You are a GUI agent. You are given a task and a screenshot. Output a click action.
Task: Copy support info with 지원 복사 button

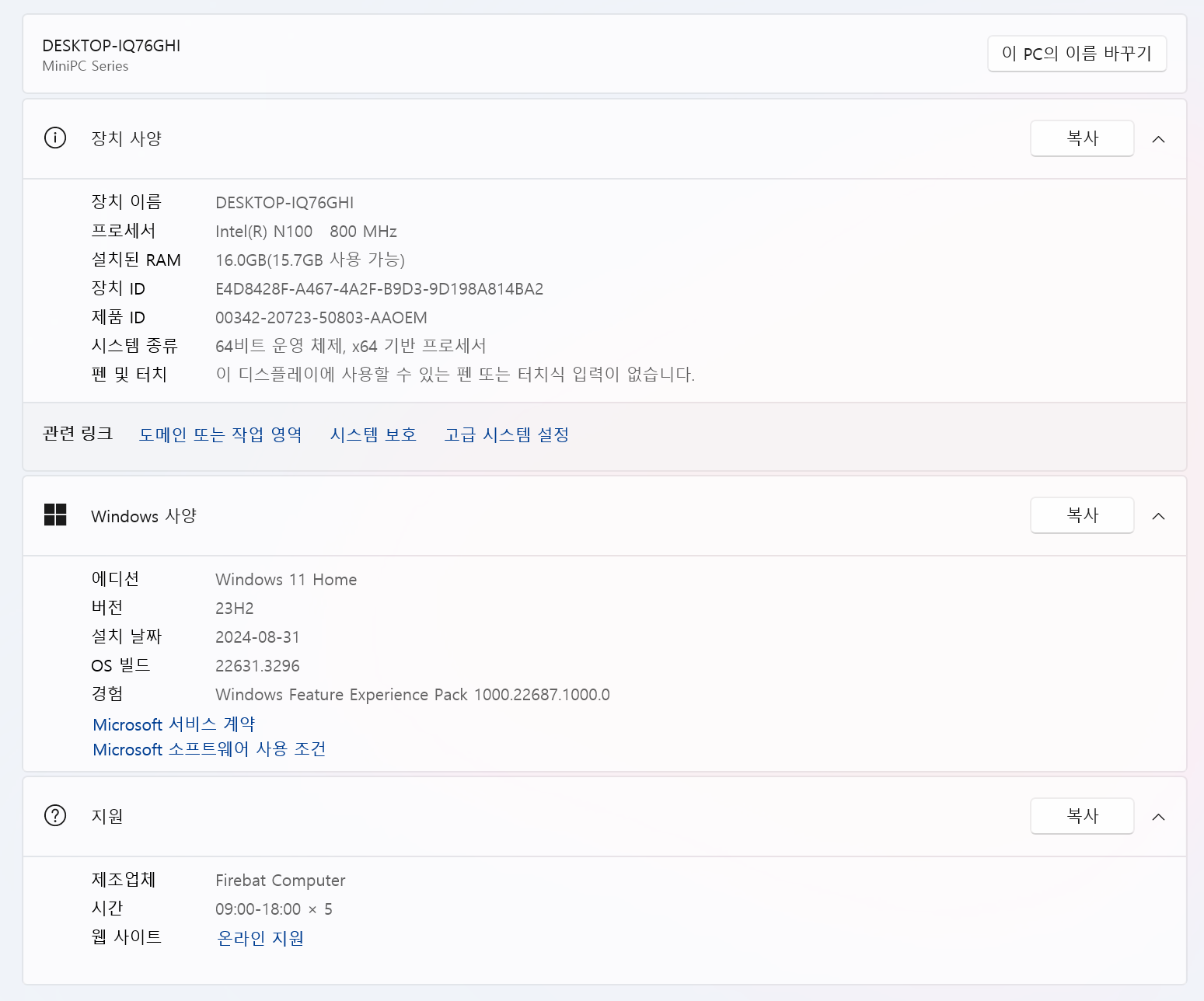point(1082,816)
